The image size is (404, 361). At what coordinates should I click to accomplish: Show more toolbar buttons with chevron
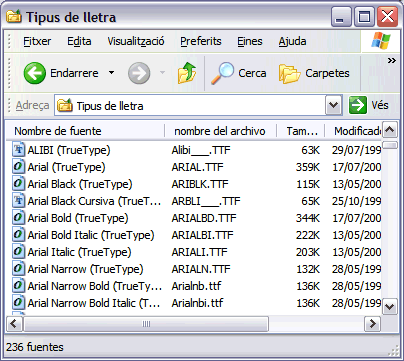392,61
